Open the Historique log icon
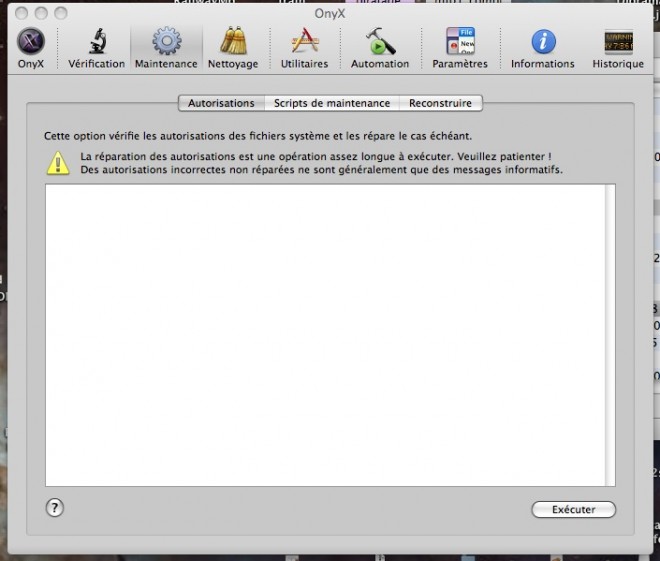This screenshot has width=660, height=561. click(618, 42)
